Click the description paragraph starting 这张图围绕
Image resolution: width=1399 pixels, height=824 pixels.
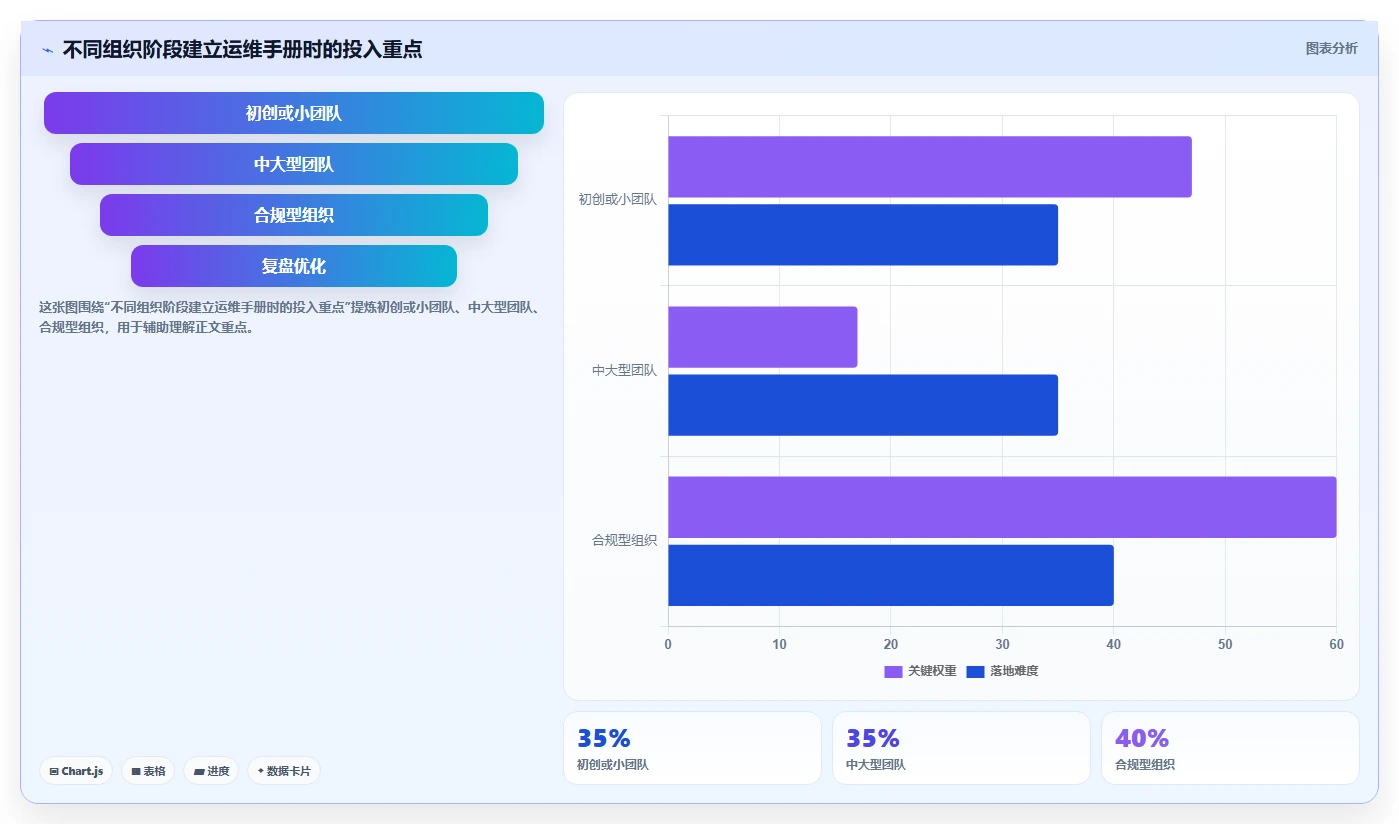coord(291,317)
